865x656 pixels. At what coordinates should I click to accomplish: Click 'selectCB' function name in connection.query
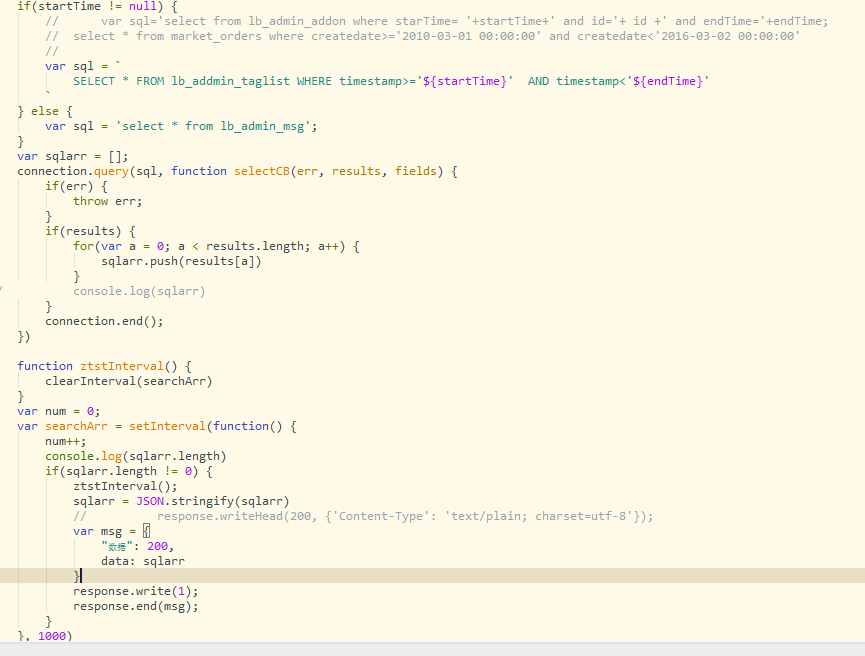point(261,171)
